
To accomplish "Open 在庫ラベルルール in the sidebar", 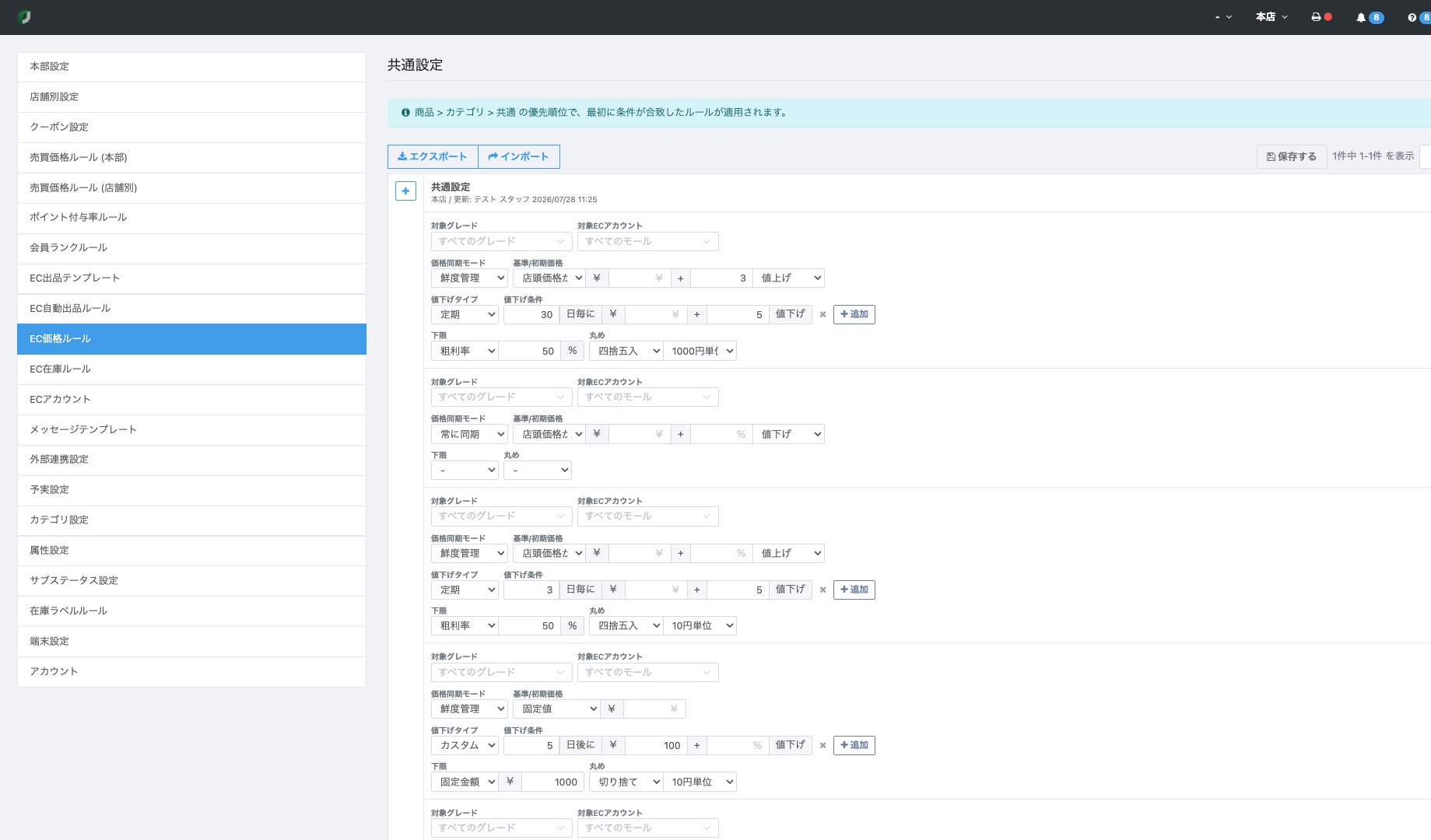I will click(x=191, y=611).
